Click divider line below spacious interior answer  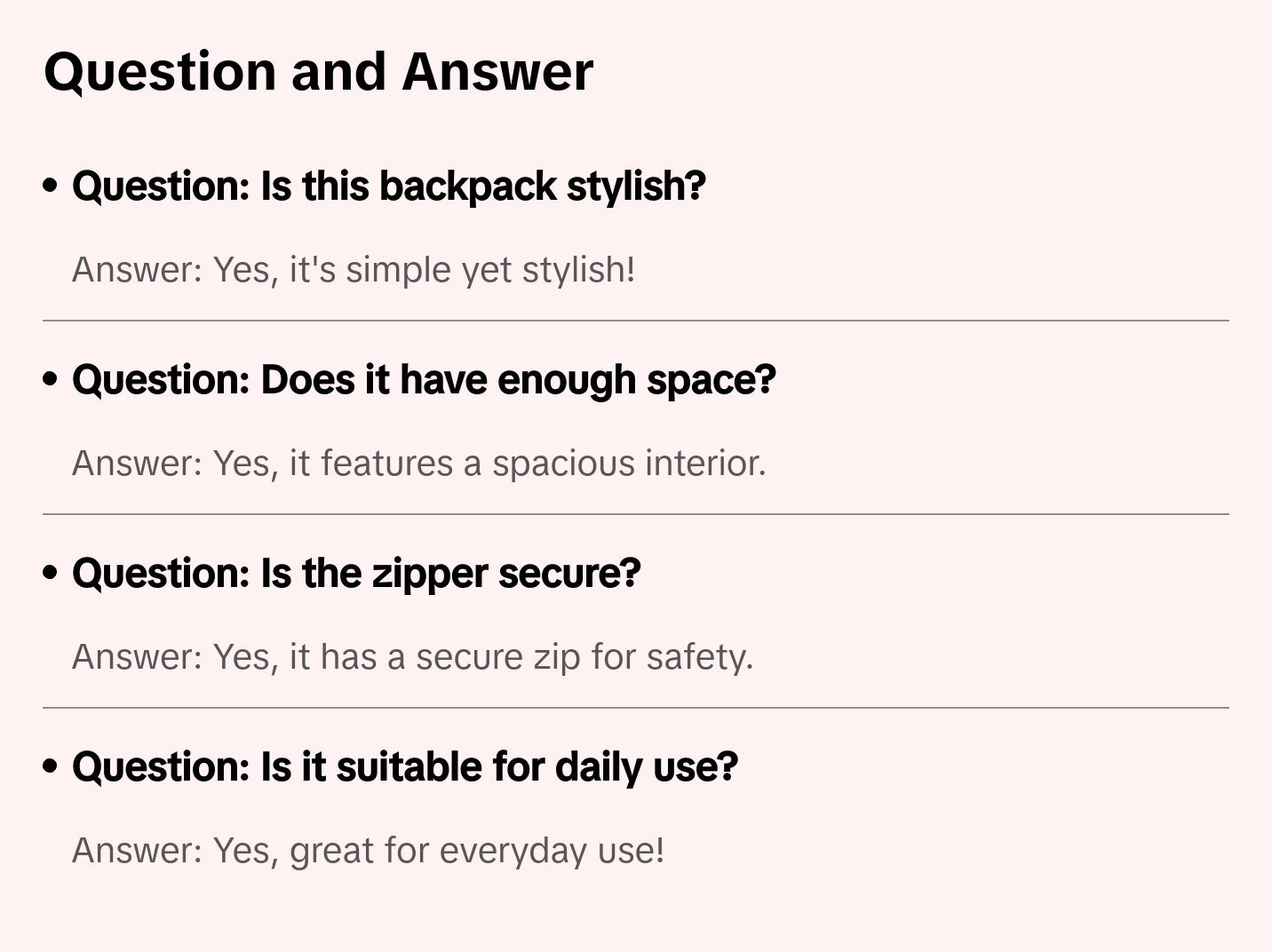click(x=635, y=514)
